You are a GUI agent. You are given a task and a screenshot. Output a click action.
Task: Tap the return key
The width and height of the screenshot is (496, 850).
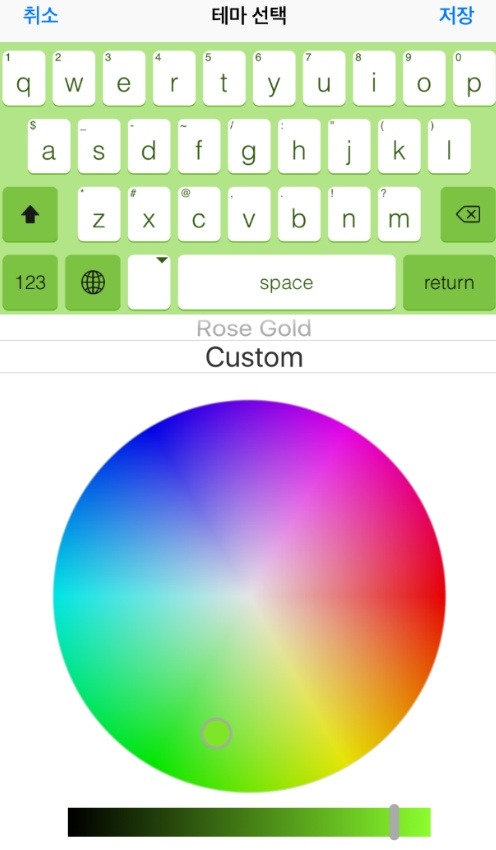tap(449, 282)
